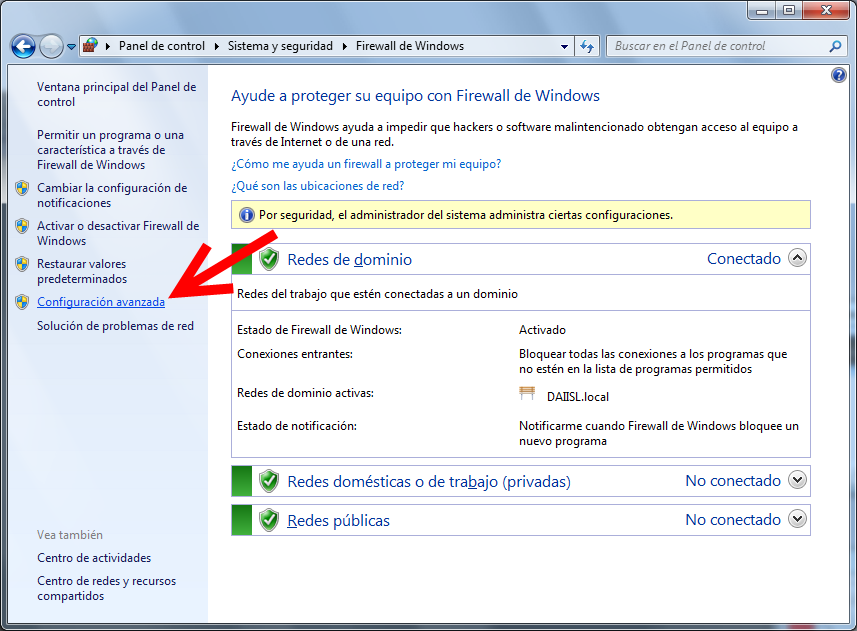This screenshot has height=631, width=857.
Task: Open 'Solución de problemas de red'
Action: (x=115, y=326)
